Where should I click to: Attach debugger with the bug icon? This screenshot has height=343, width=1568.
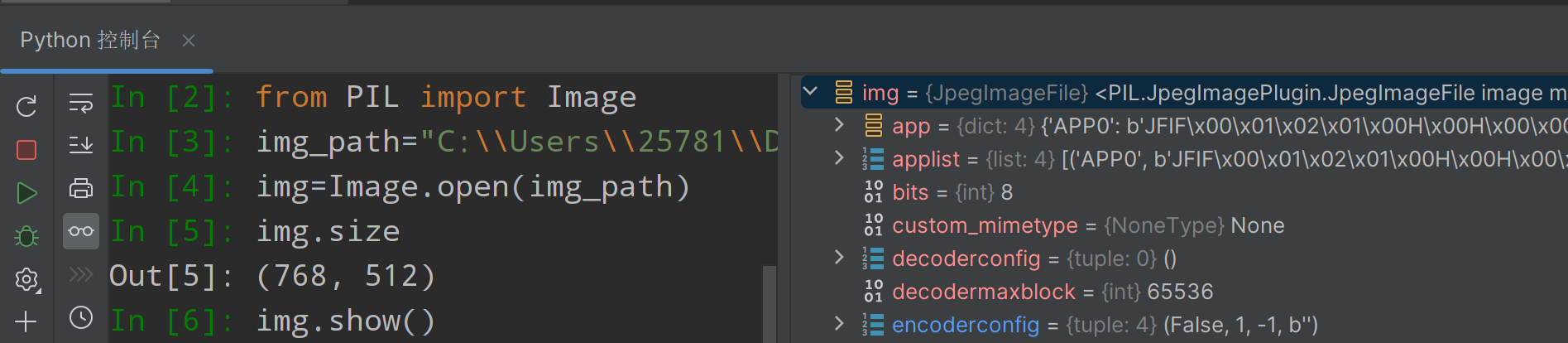(26, 236)
